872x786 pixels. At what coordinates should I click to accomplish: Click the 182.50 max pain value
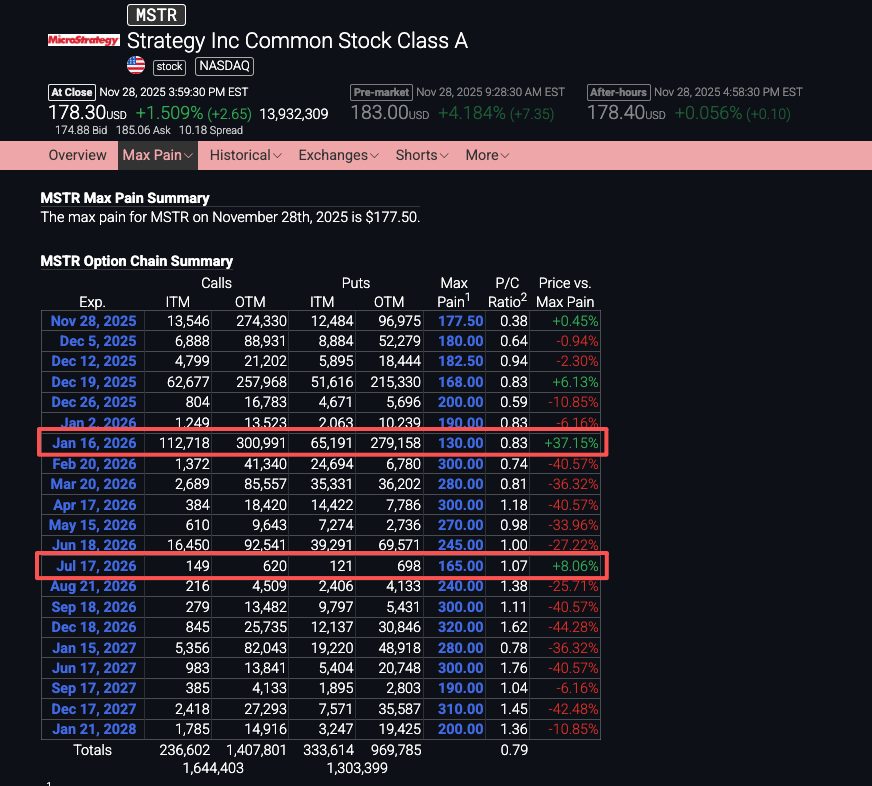point(460,361)
